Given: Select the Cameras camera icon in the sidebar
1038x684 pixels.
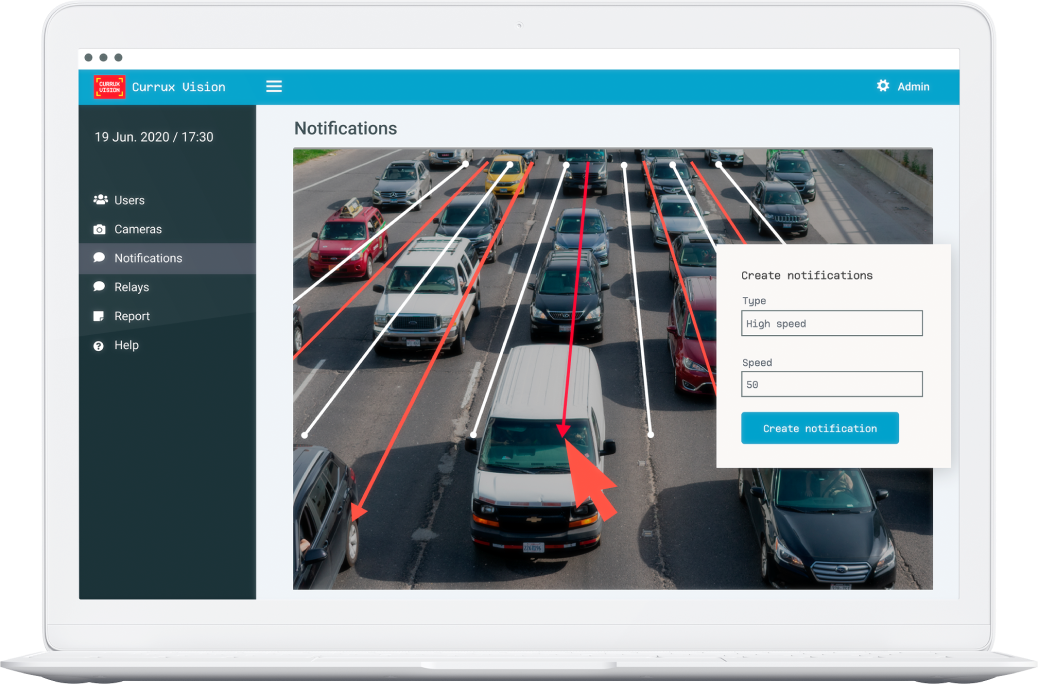Looking at the screenshot, I should click(99, 229).
